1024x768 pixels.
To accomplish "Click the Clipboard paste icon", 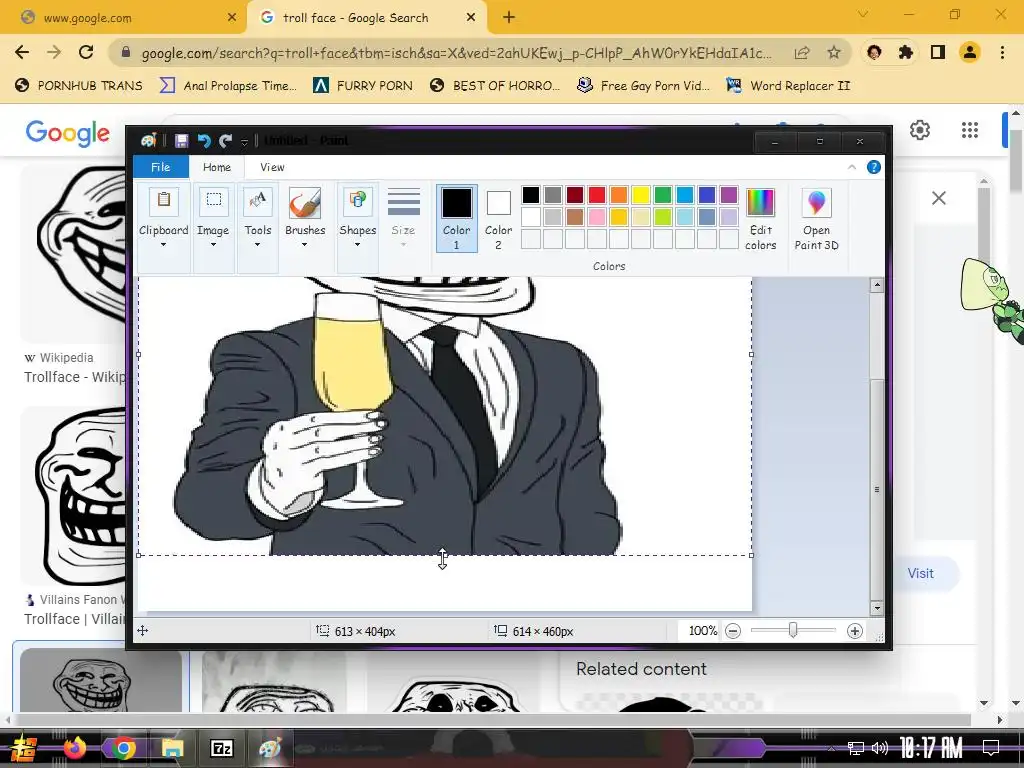I will coord(164,201).
